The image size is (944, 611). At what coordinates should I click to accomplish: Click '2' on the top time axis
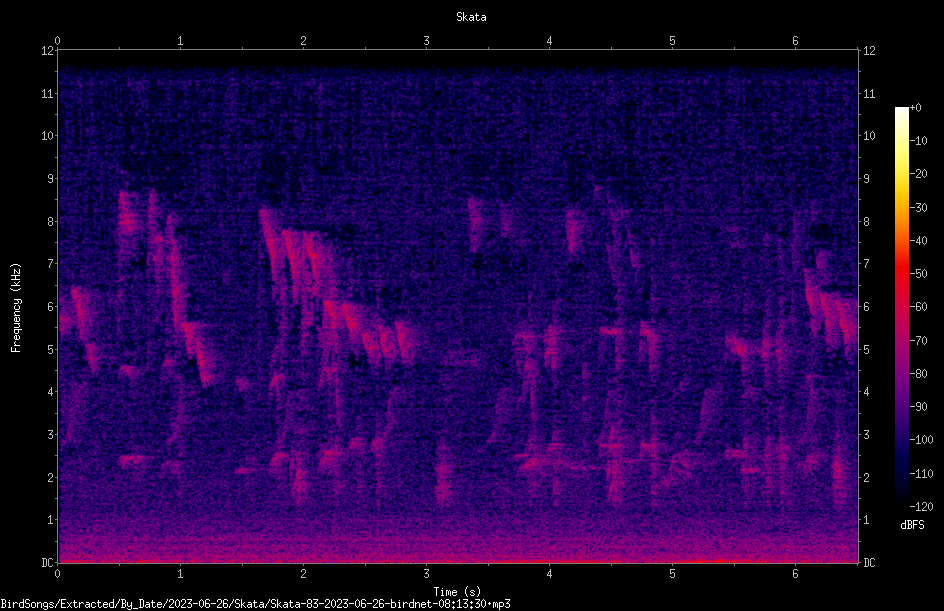pos(303,41)
